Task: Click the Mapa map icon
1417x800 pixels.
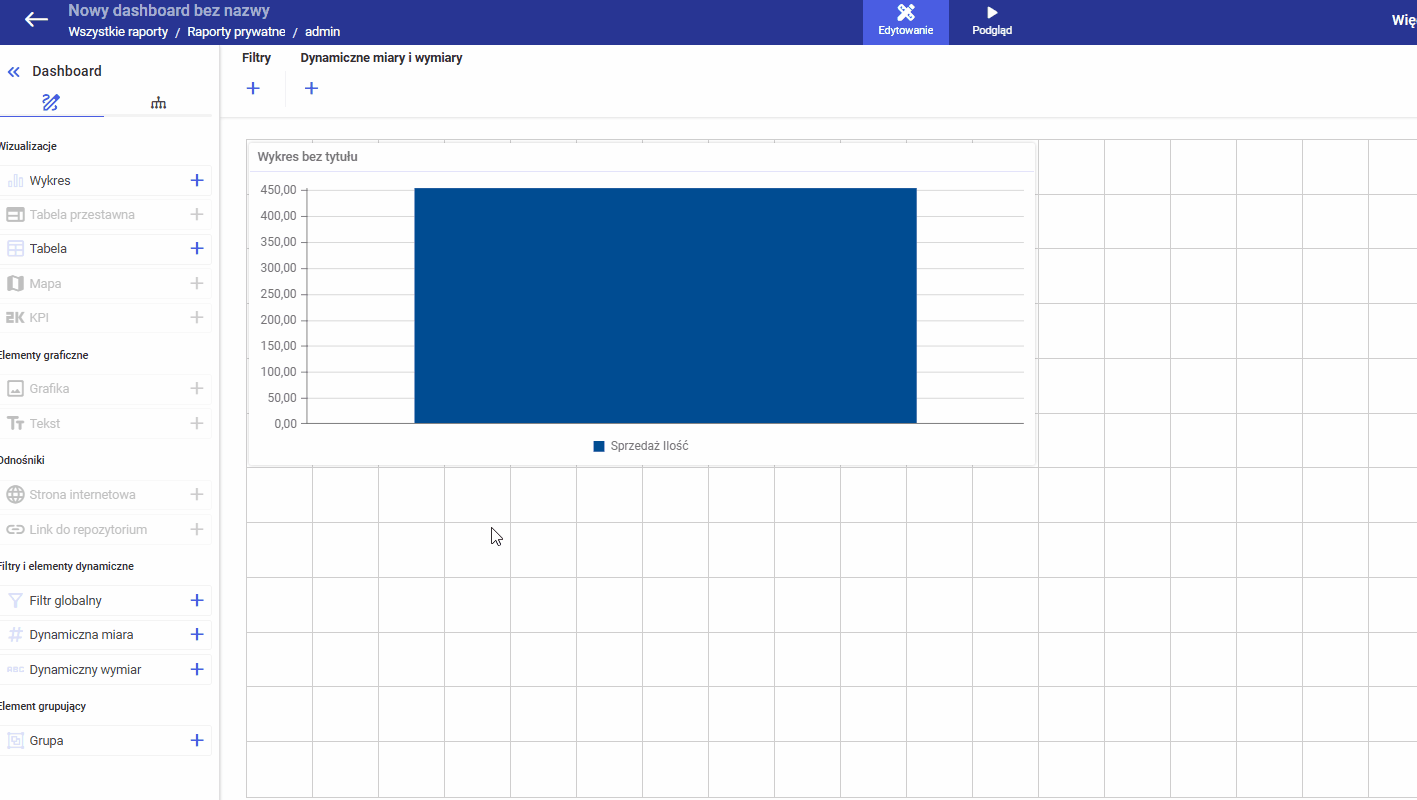Action: point(15,284)
